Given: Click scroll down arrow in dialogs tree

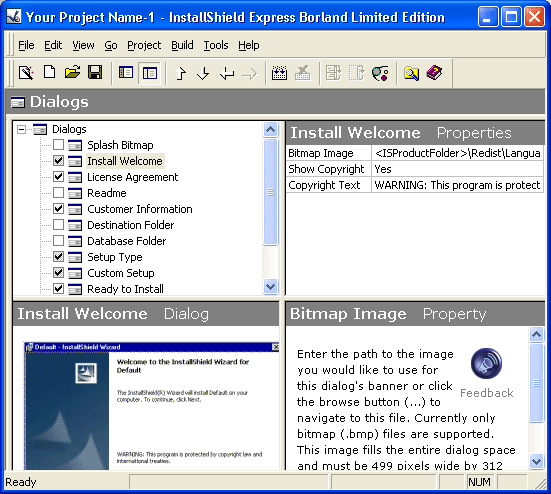Looking at the screenshot, I should (271, 286).
